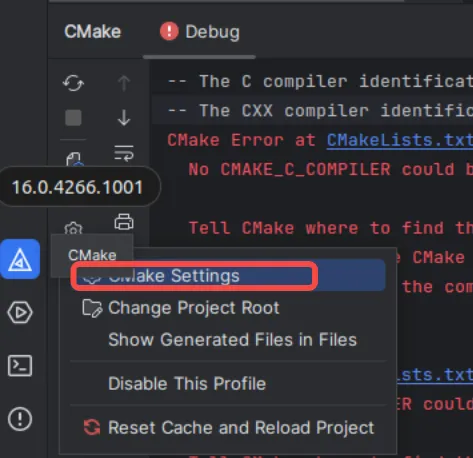Switch to the Debug profile tab
This screenshot has width=473, height=458.
click(200, 32)
